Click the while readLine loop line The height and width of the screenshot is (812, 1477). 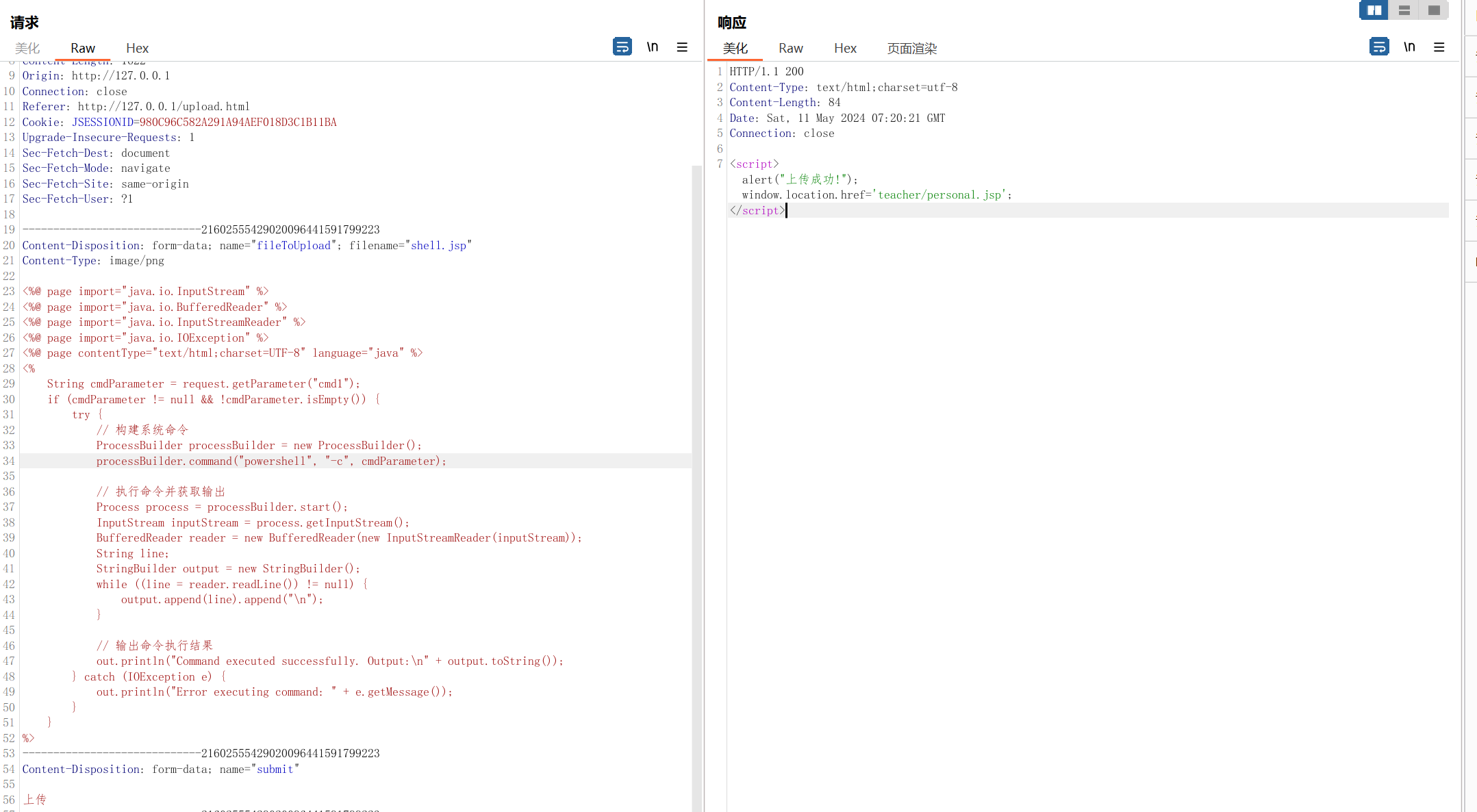pos(232,584)
